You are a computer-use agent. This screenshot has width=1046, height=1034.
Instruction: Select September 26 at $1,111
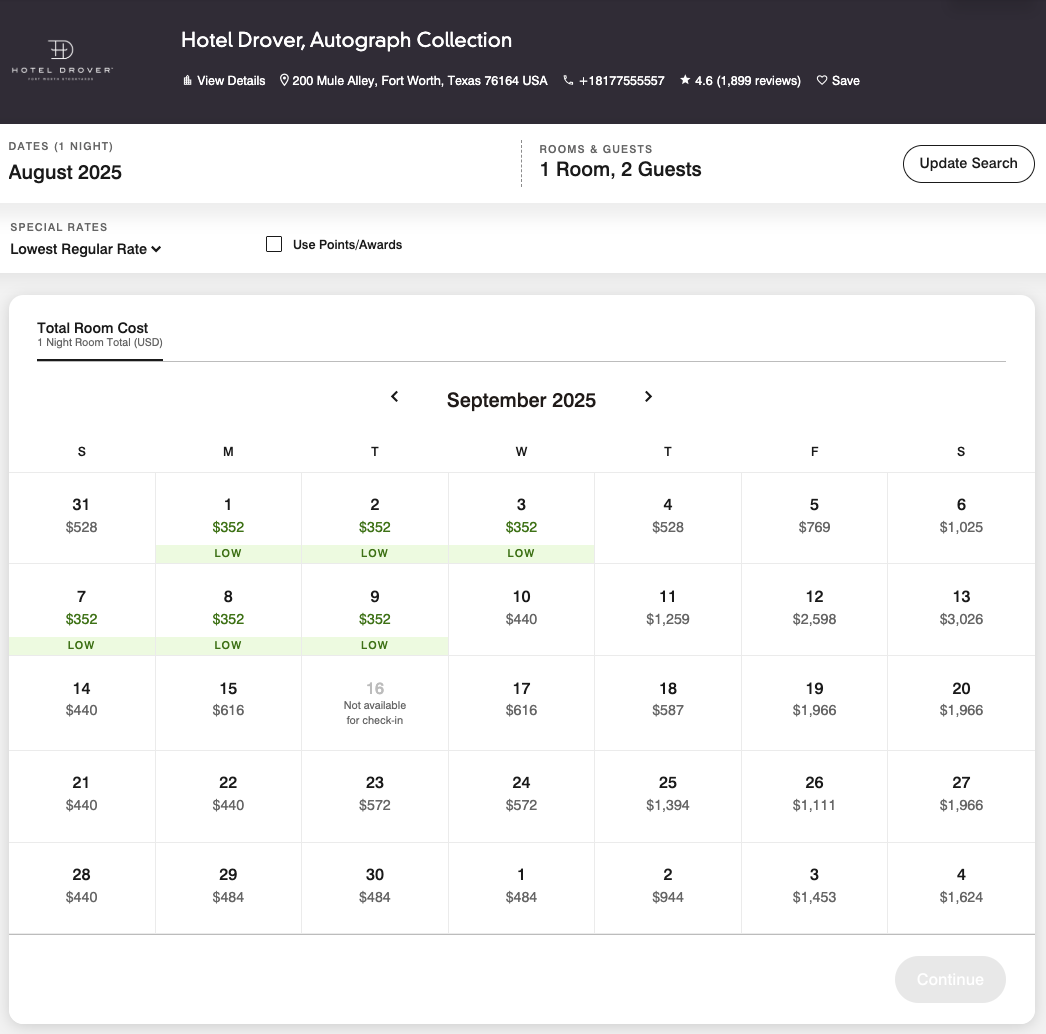click(815, 797)
